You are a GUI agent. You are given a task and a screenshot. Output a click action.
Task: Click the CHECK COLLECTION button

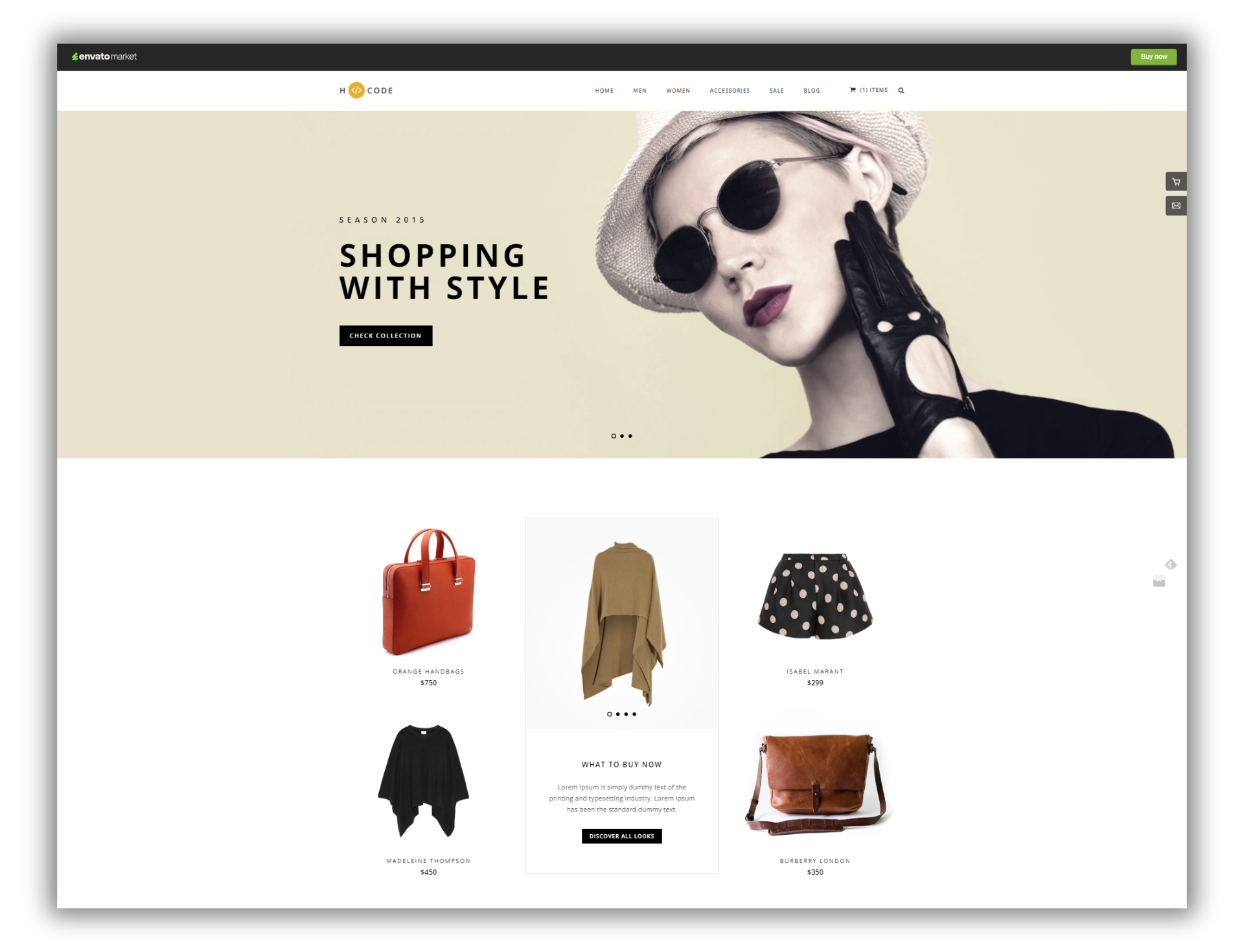387,335
